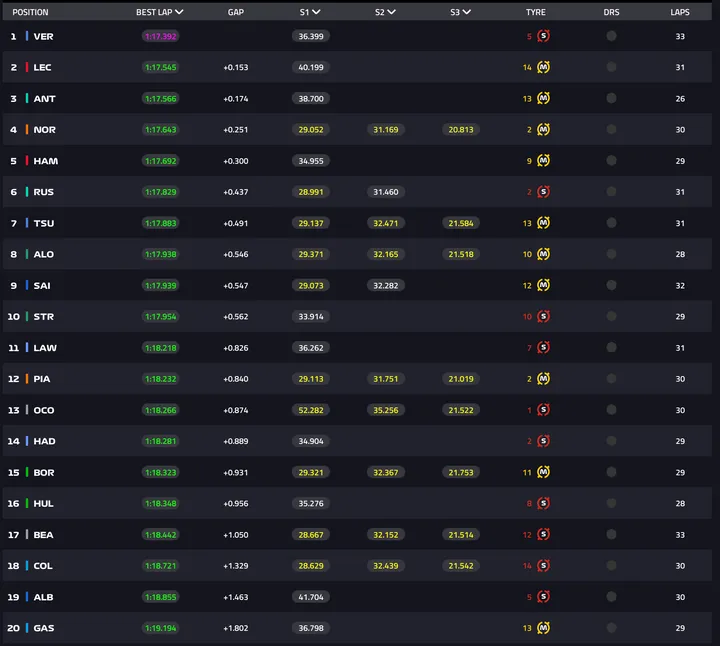Click the TYRE column header
Screen dimensions: 720x646
click(535, 12)
